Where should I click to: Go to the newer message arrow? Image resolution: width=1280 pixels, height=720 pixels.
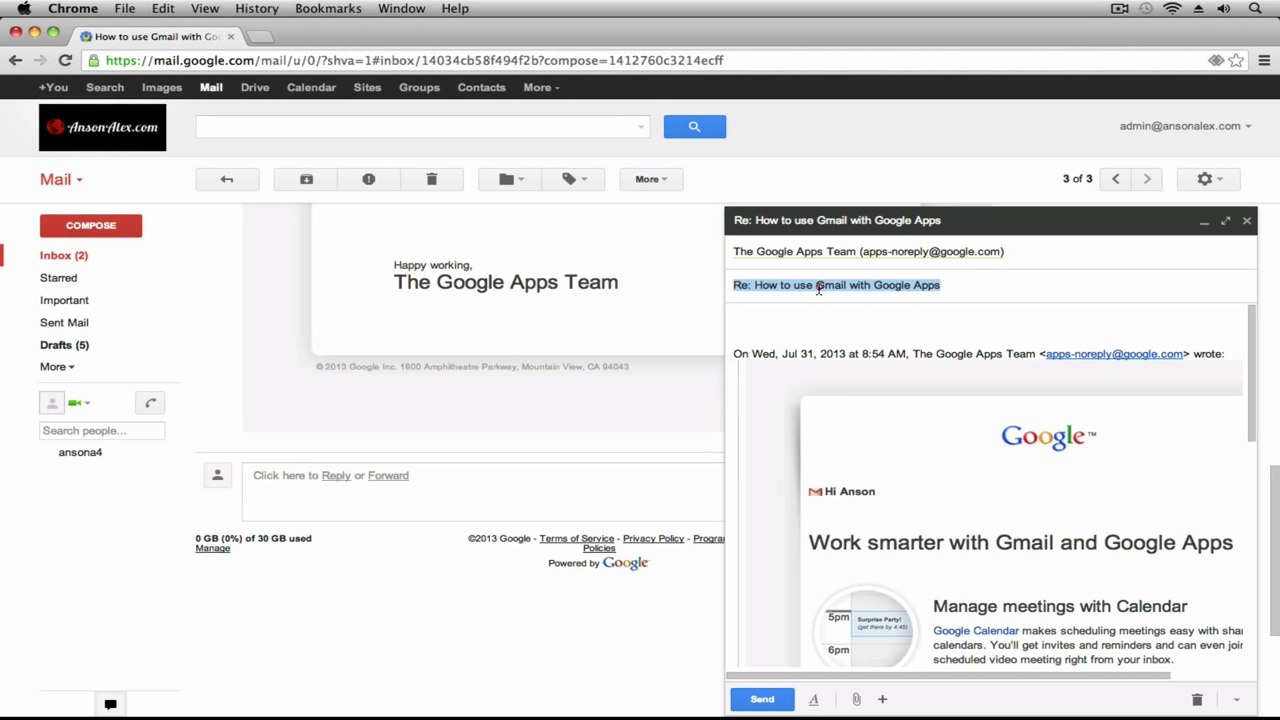(x=1116, y=179)
